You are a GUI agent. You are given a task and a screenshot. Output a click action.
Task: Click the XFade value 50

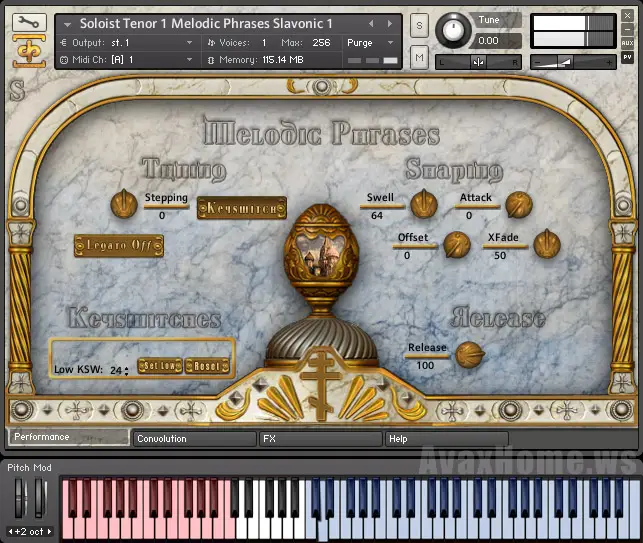click(500, 256)
